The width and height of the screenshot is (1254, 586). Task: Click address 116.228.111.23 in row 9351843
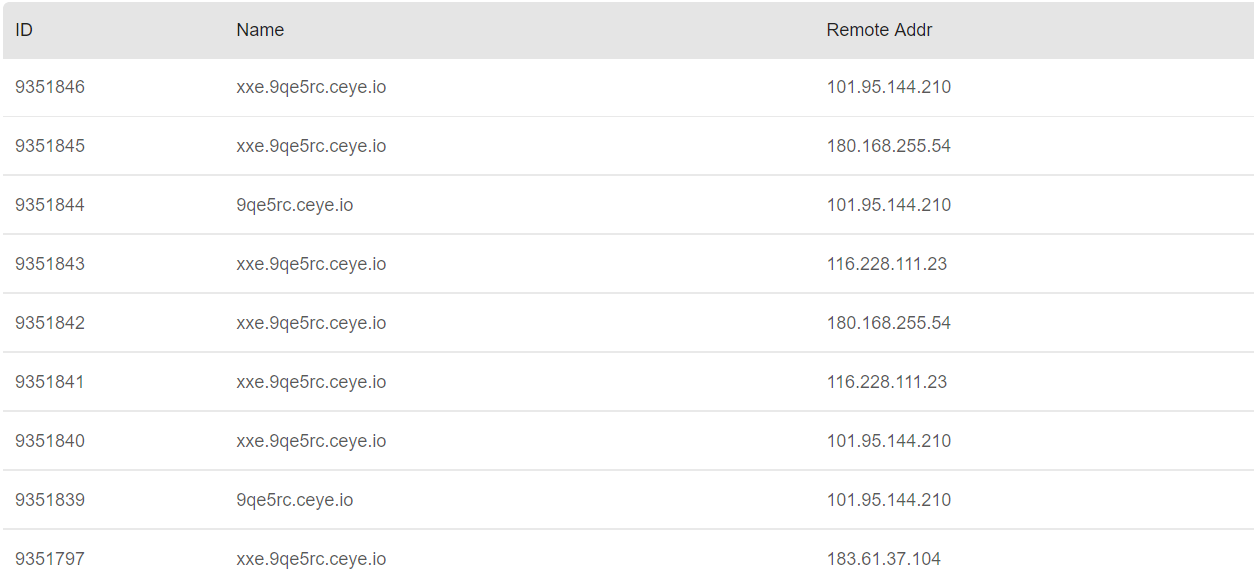(887, 264)
